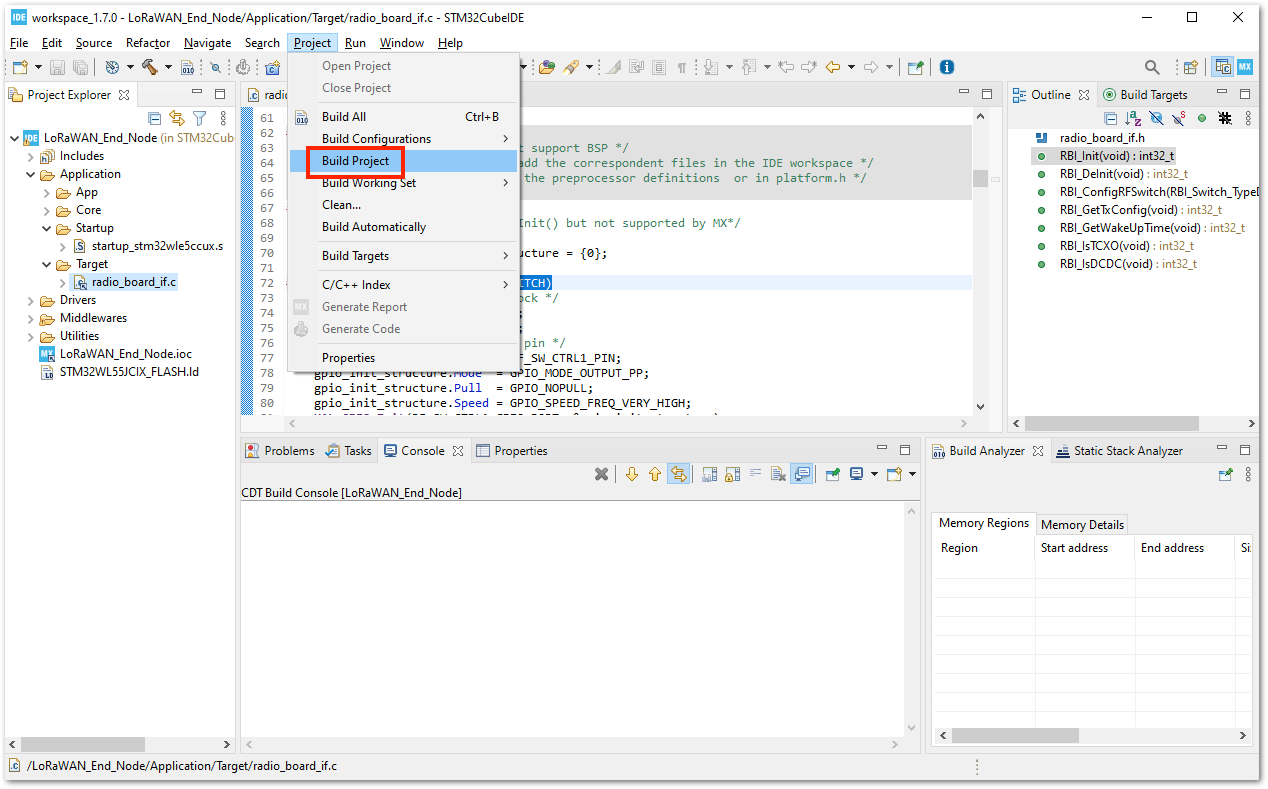Viewport: 1268px width, 789px height.
Task: Click the Start address column header
Action: pos(1085,548)
